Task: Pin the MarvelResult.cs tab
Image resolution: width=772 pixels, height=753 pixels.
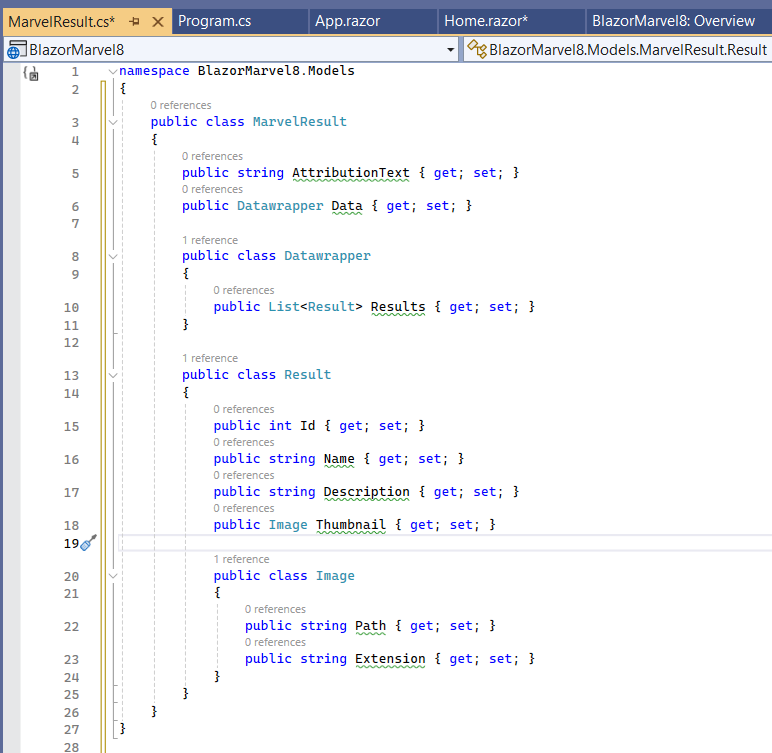Action: [x=134, y=22]
